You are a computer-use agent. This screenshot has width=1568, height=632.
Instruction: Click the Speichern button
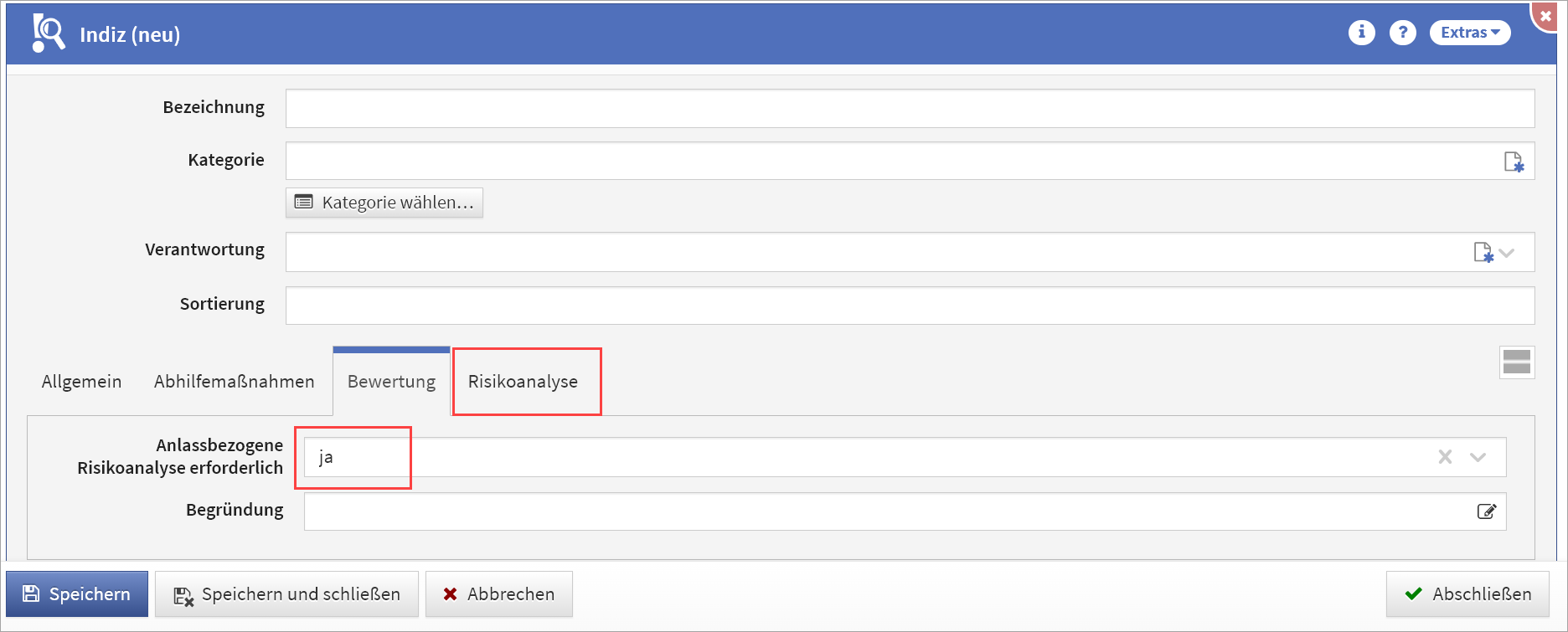tap(77, 594)
